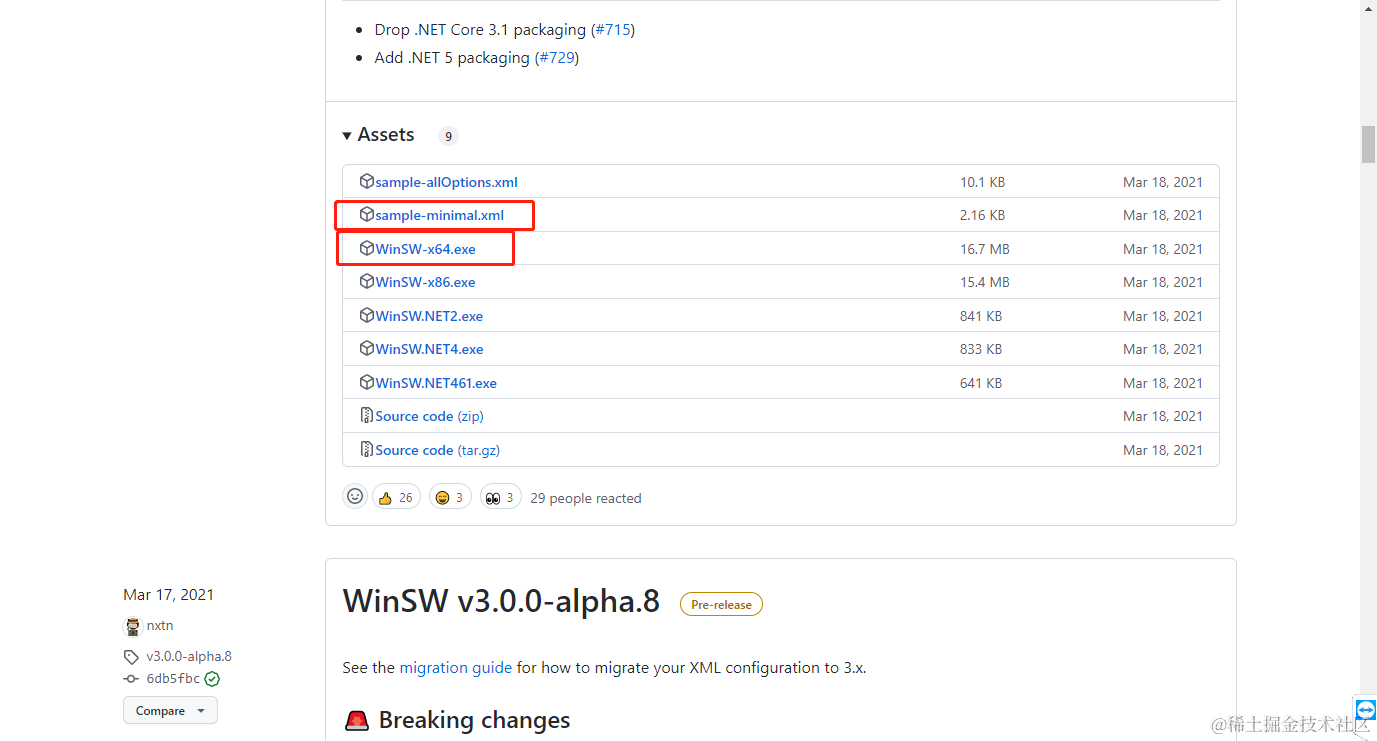
Task: Click the Mar 18, 2021 date for WinSW.NET461.exe
Action: (1163, 383)
